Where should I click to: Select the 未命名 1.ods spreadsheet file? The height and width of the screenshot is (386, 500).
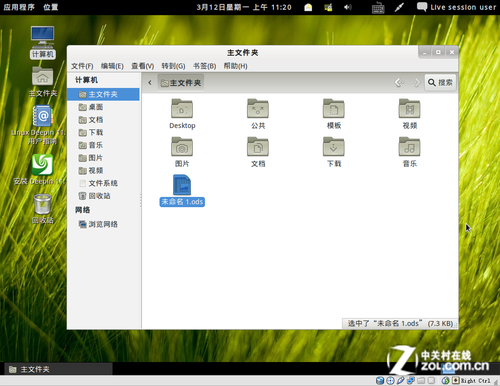(182, 190)
